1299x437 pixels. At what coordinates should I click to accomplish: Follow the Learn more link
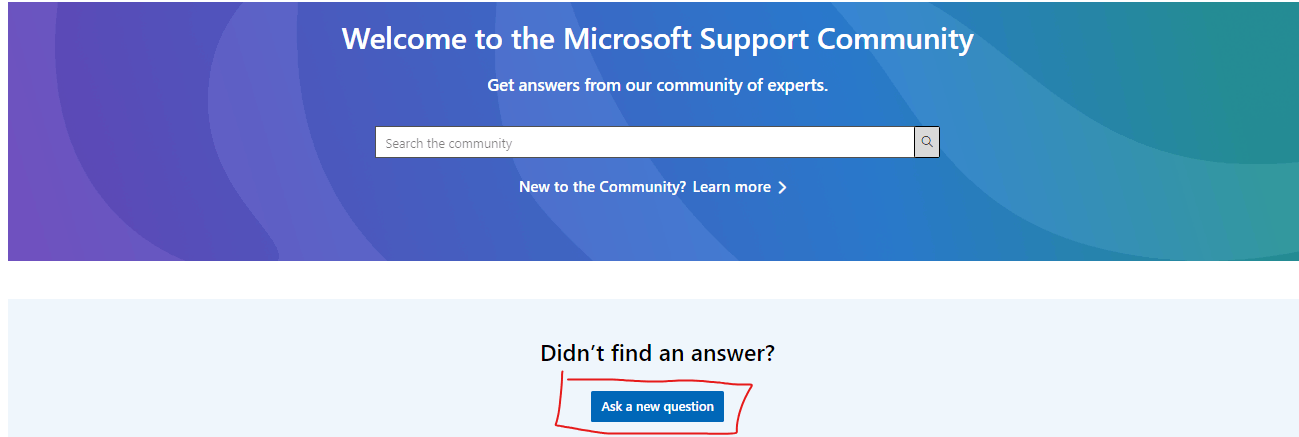click(731, 187)
